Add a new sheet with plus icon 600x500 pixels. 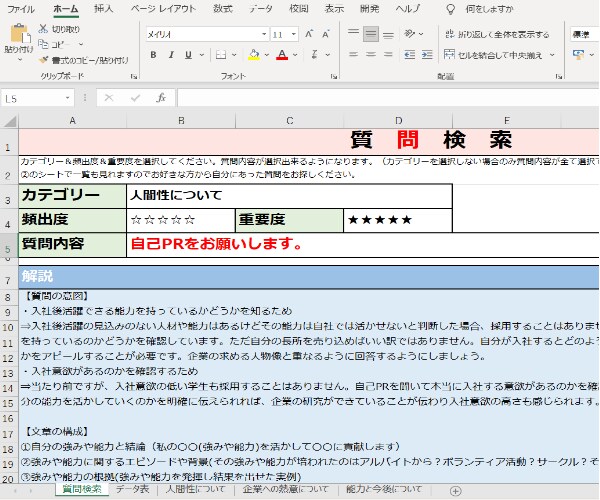click(455, 490)
